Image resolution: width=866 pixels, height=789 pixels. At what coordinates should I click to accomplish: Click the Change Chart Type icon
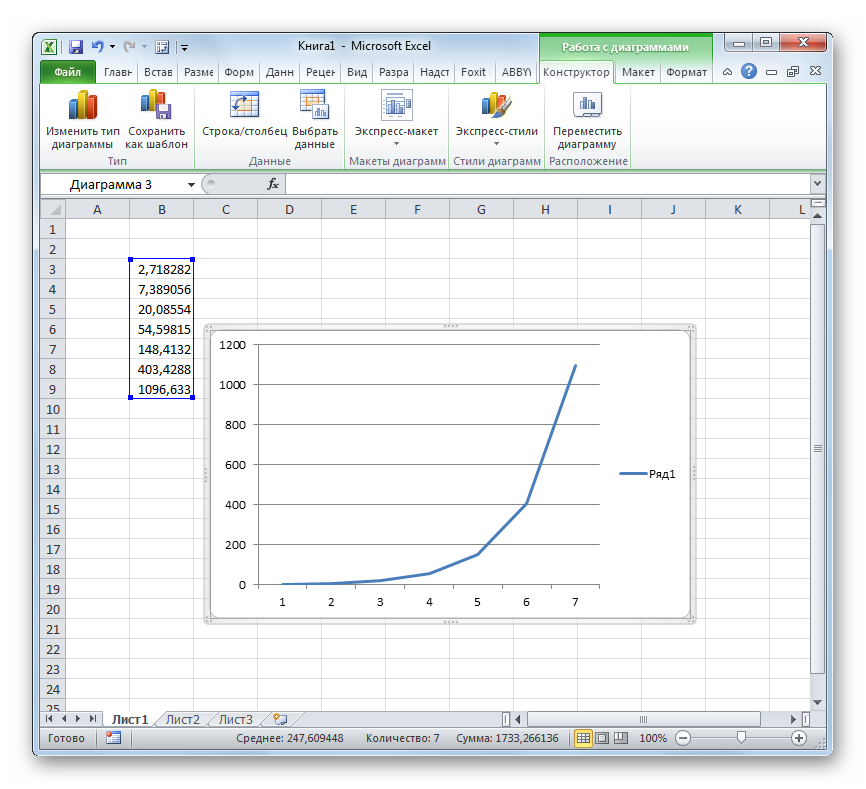pos(82,106)
